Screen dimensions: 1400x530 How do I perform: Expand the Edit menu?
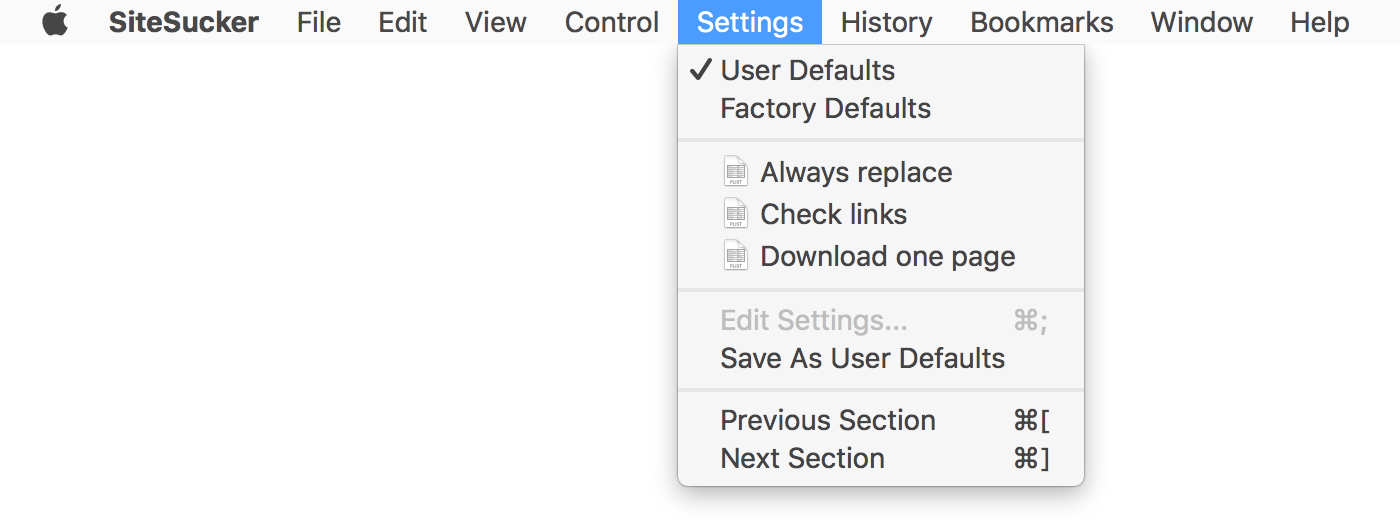tap(403, 22)
